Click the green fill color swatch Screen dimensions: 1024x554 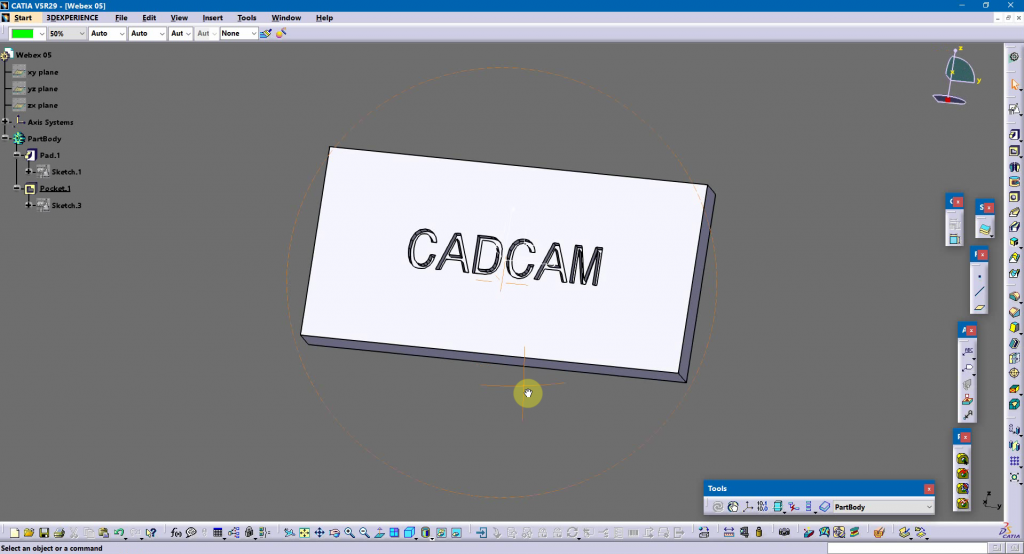coord(23,34)
